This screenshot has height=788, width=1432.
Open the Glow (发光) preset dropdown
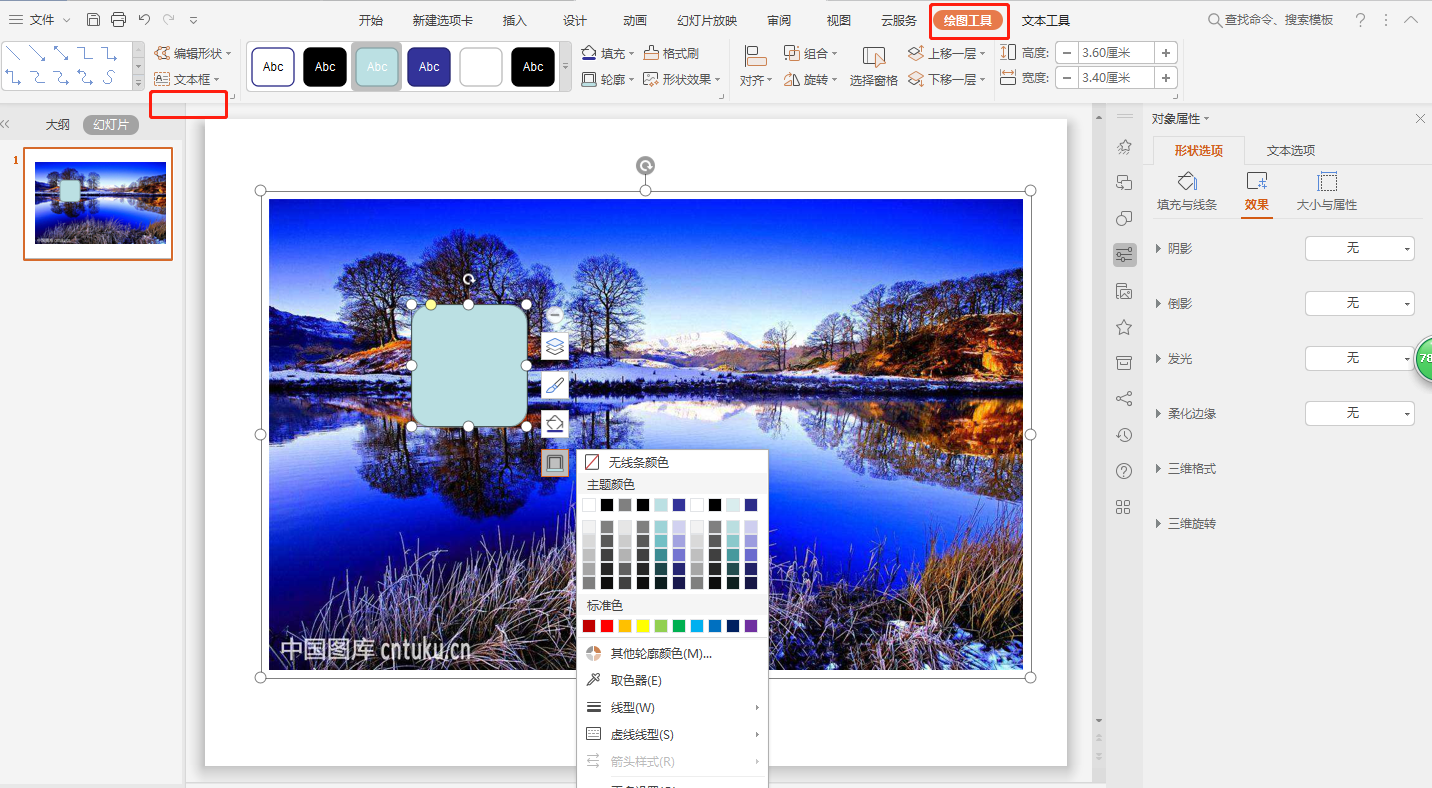point(1359,358)
